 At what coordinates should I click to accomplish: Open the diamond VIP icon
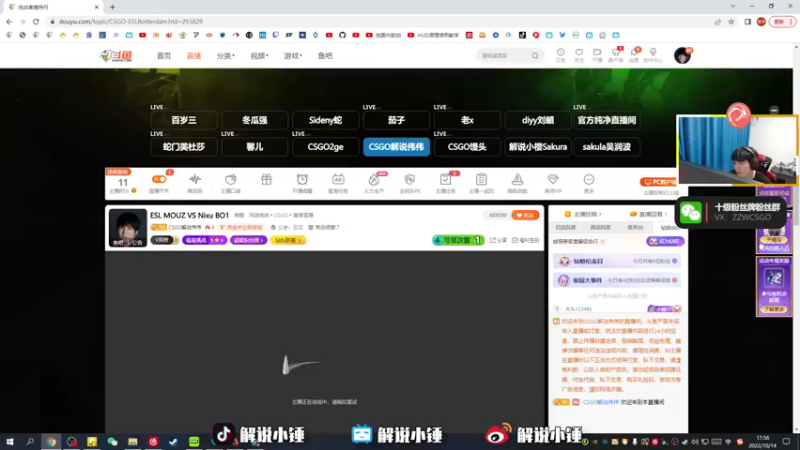click(553, 180)
